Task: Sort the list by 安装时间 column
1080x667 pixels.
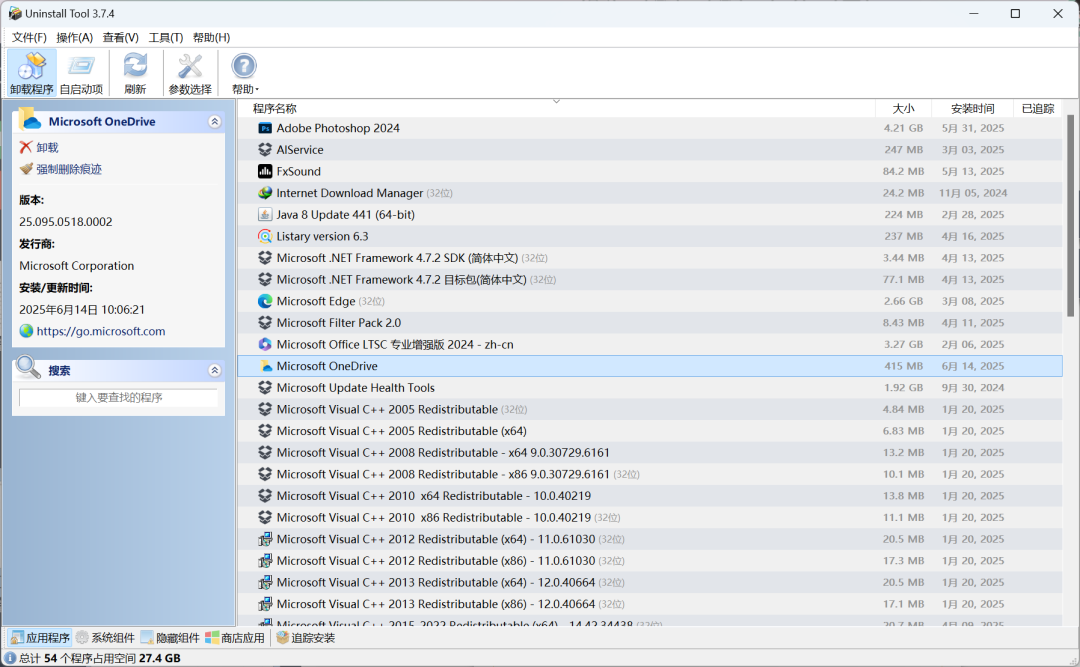Action: [973, 108]
